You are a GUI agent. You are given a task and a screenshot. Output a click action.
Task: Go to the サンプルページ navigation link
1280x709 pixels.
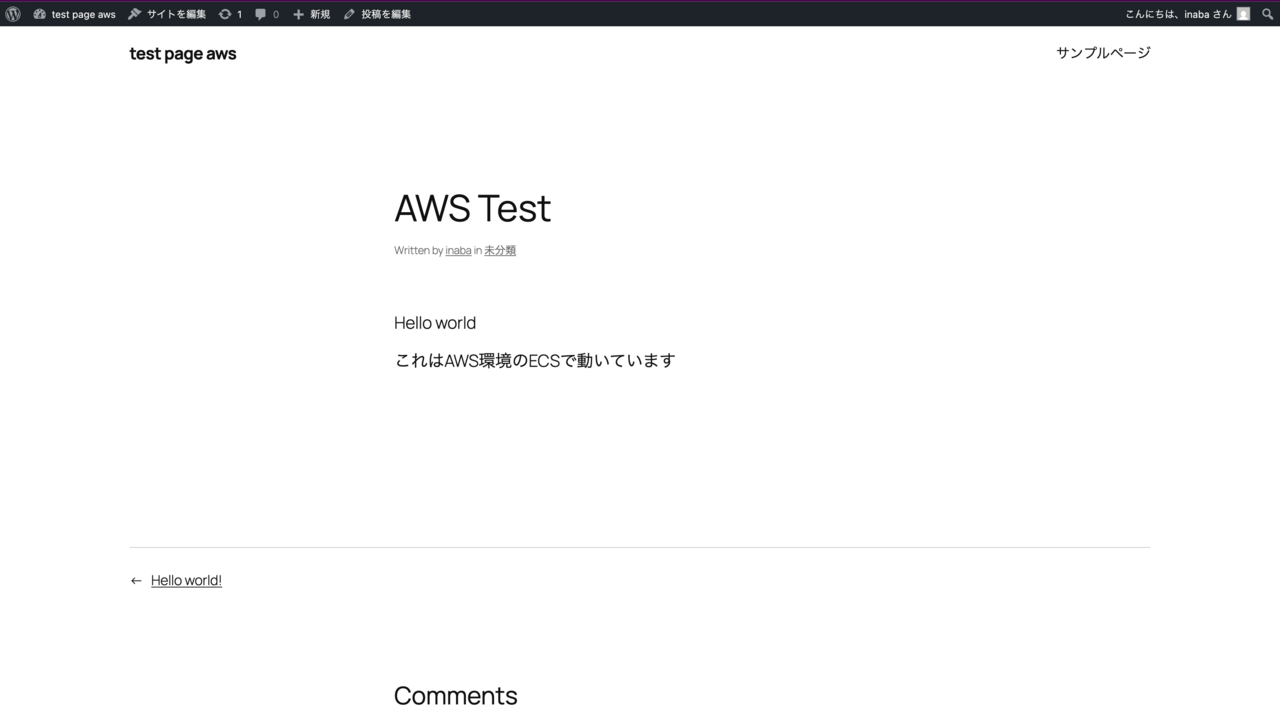1103,53
